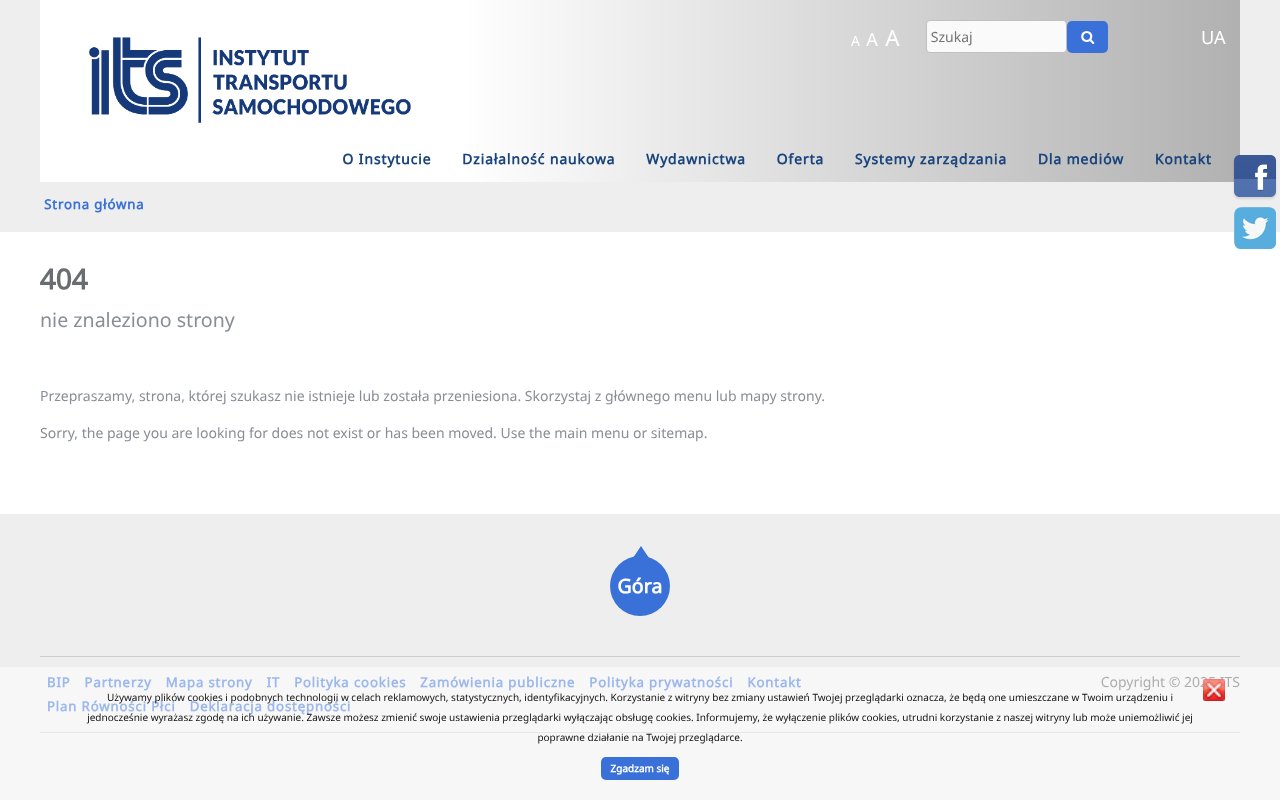Image resolution: width=1280 pixels, height=800 pixels.
Task: Click the search magnifier icon
Action: point(1087,36)
